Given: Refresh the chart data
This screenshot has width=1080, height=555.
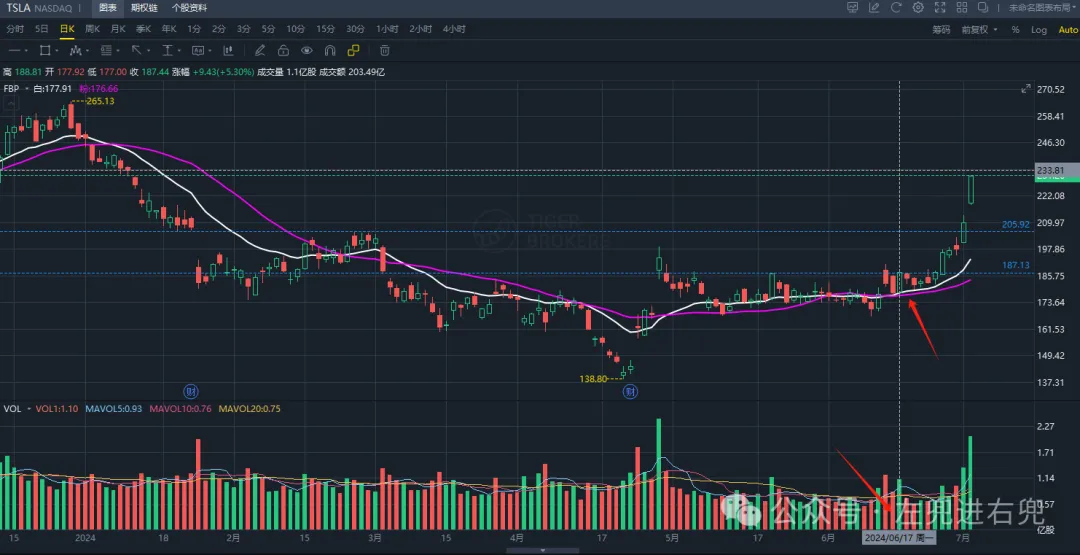Looking at the screenshot, I should point(896,8).
